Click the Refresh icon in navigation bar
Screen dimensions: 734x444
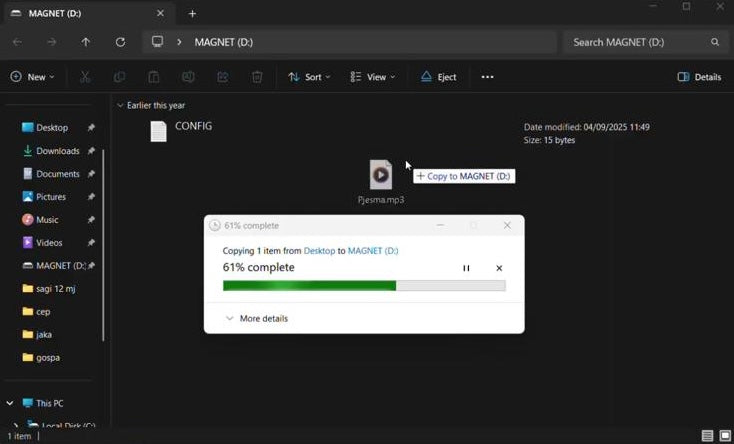click(x=120, y=42)
